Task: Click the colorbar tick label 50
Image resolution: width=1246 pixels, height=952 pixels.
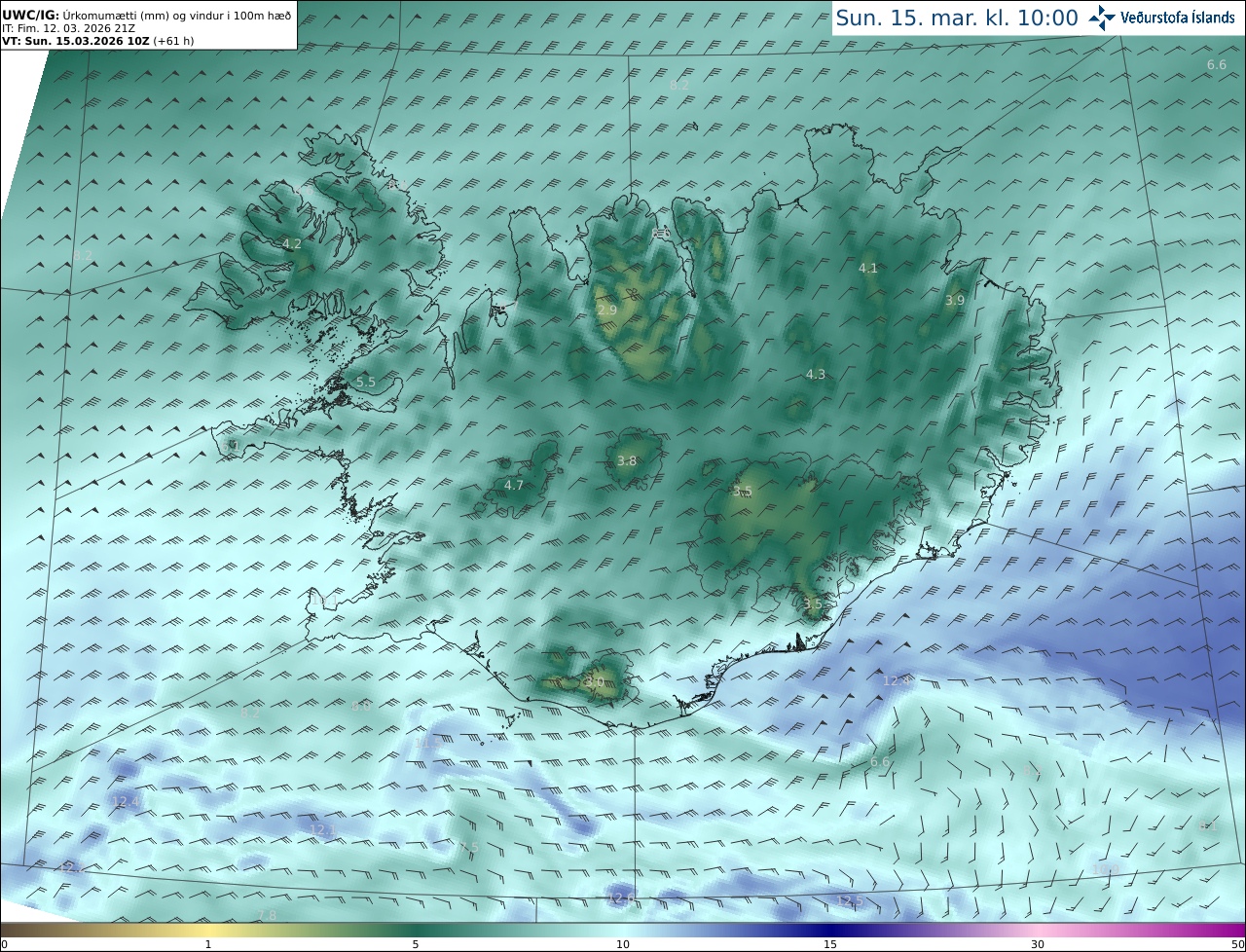Action: tap(1237, 944)
